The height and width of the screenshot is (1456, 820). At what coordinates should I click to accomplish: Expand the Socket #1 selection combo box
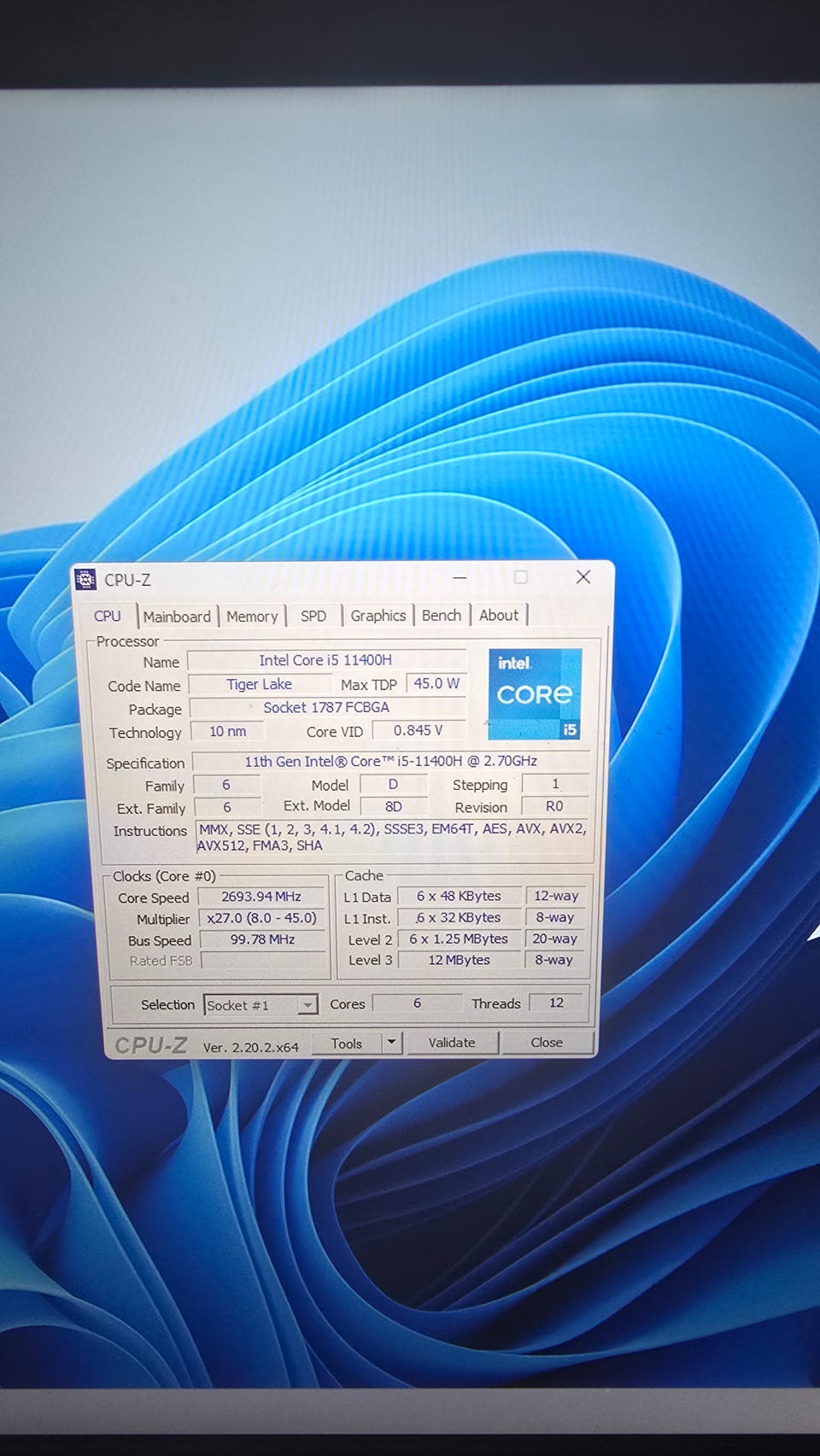[261, 1005]
